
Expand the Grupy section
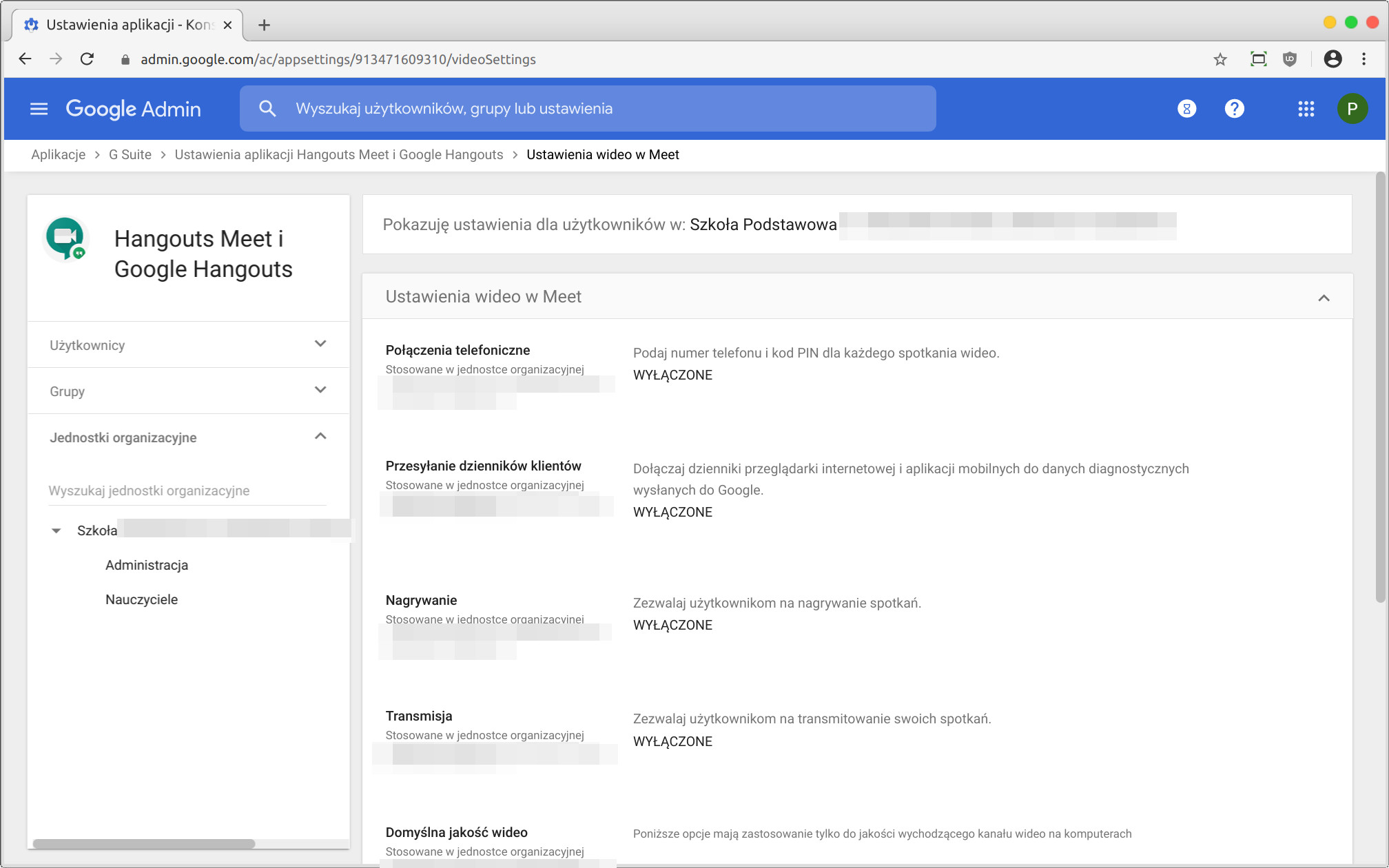point(188,391)
